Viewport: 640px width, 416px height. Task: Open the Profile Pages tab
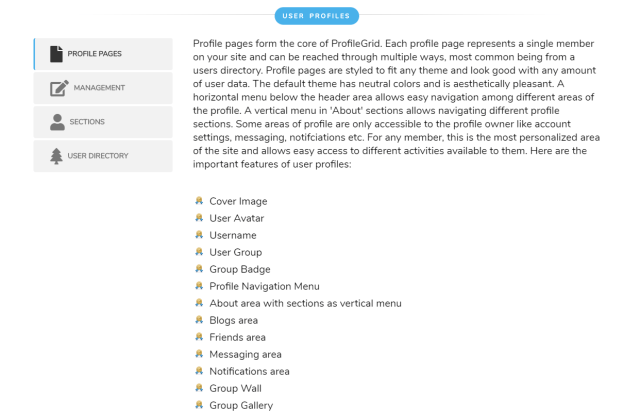(103, 54)
